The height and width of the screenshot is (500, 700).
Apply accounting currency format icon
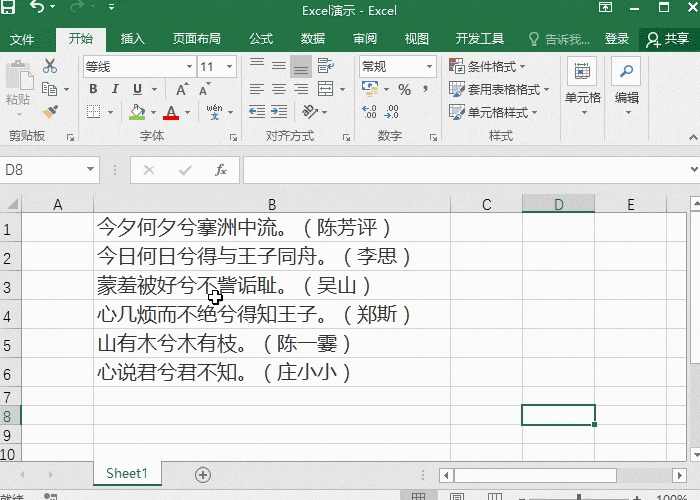click(x=370, y=89)
